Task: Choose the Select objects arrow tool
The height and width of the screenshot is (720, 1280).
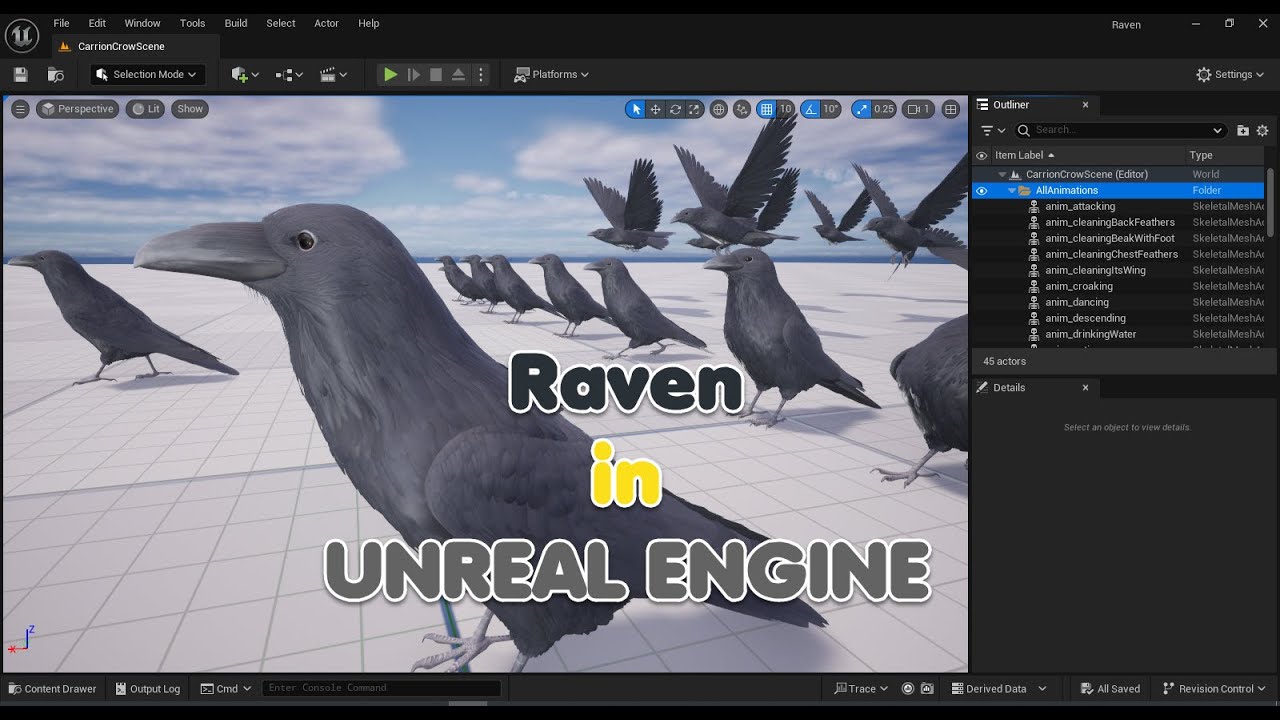Action: coord(635,109)
